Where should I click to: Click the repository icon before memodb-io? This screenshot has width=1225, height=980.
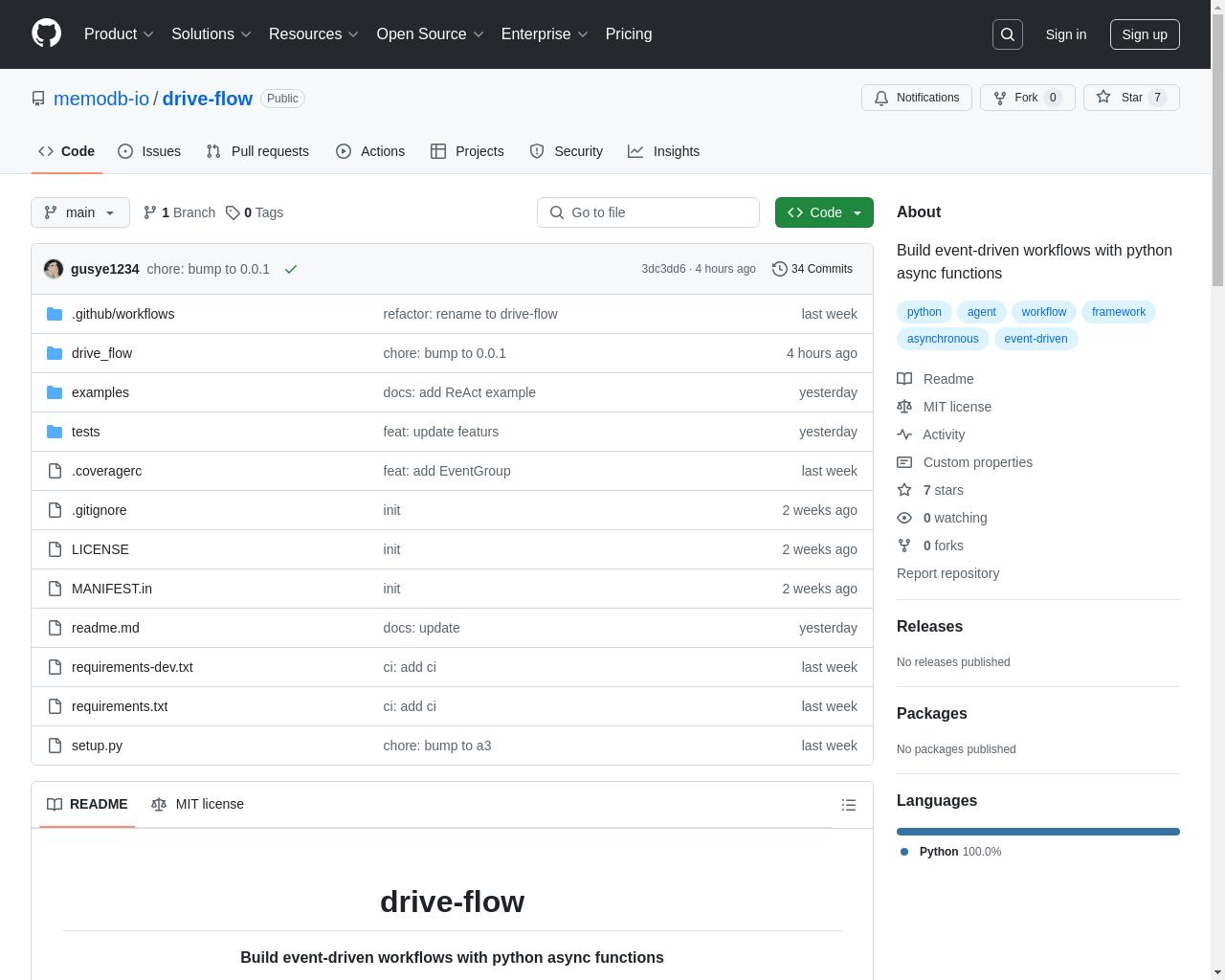pos(38,99)
